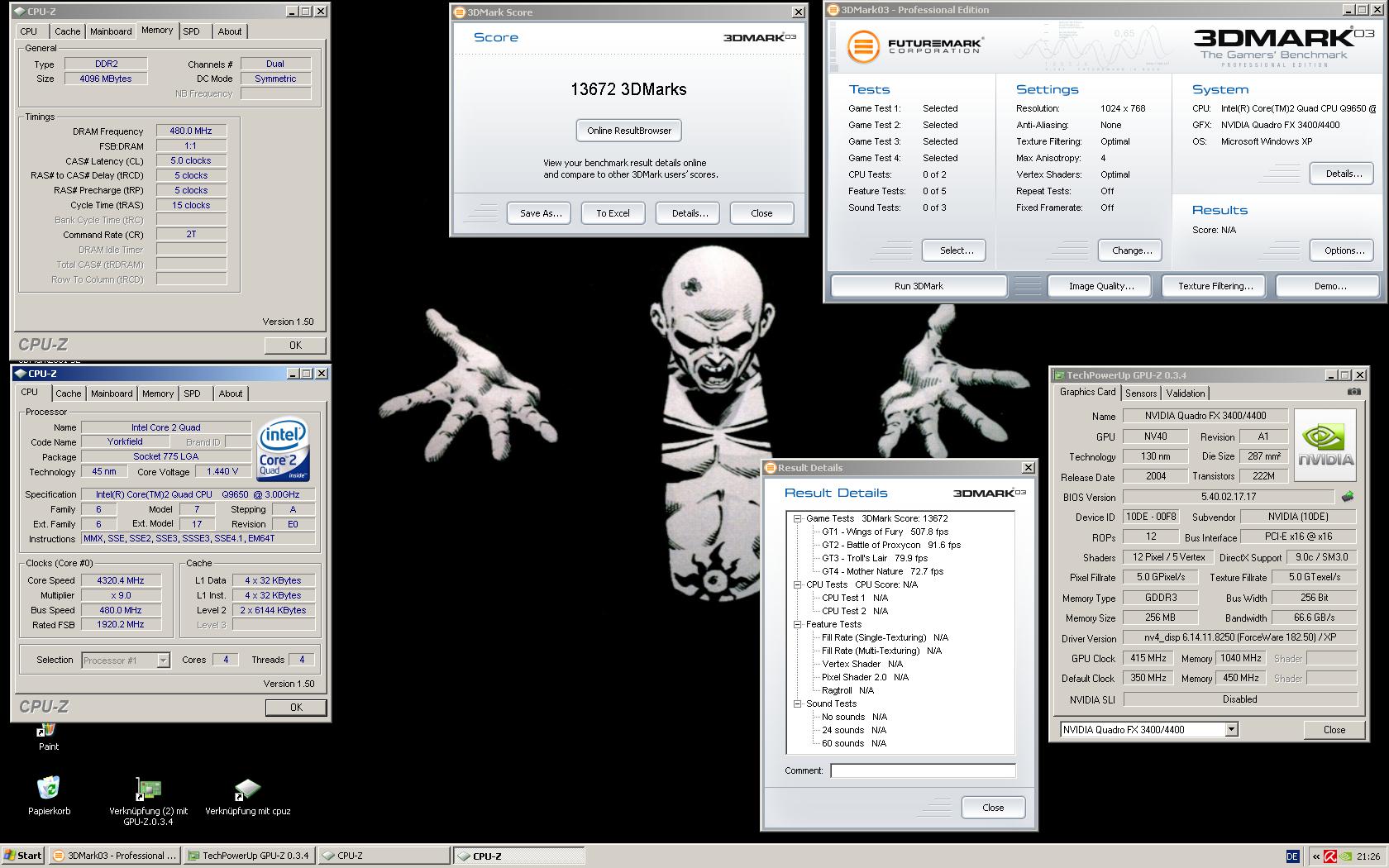The height and width of the screenshot is (868, 1389).
Task: Click the DRAM Frequency 480.0 MHz value
Action: click(x=191, y=131)
